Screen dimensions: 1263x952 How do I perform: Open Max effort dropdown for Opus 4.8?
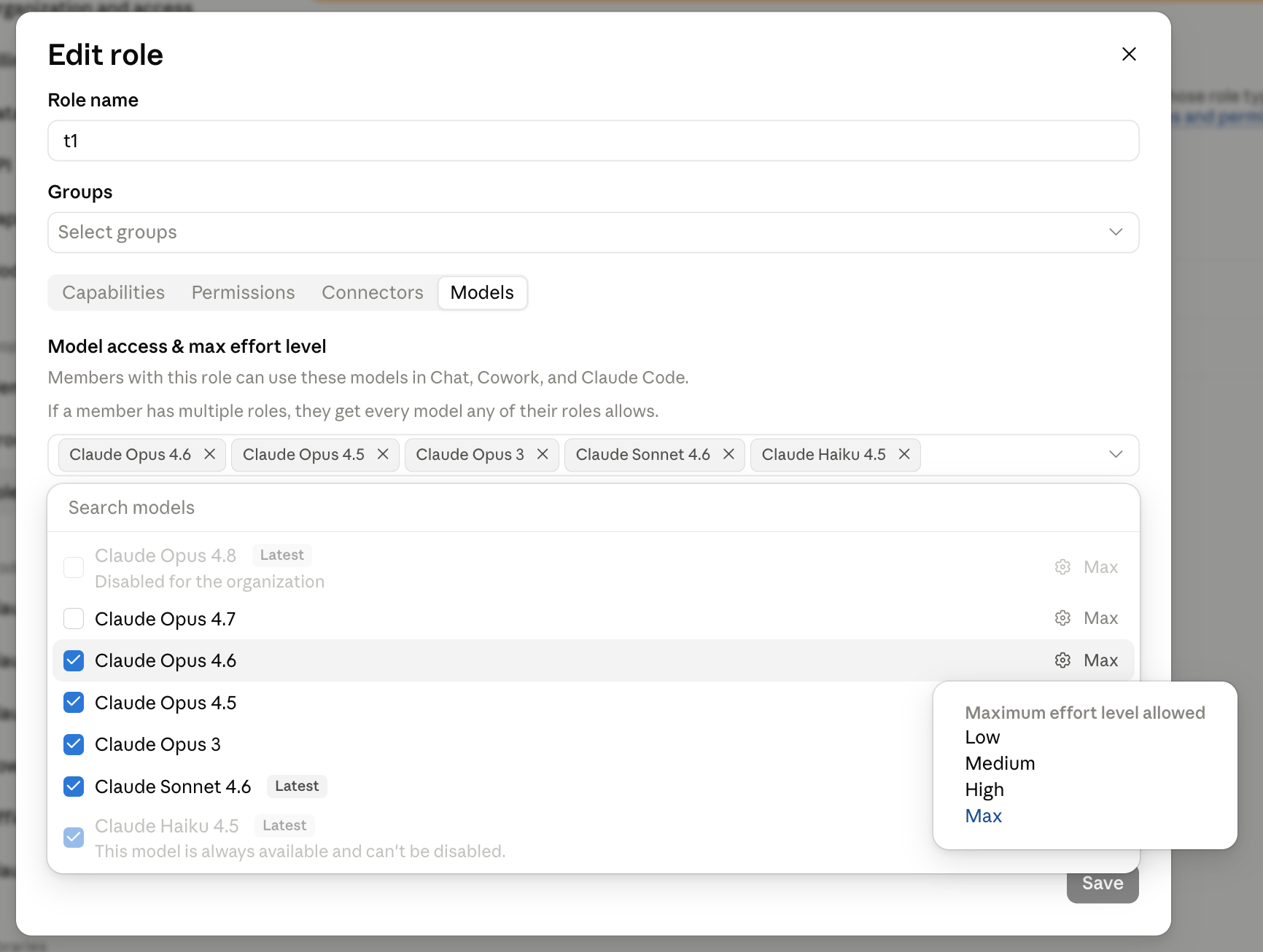1100,567
